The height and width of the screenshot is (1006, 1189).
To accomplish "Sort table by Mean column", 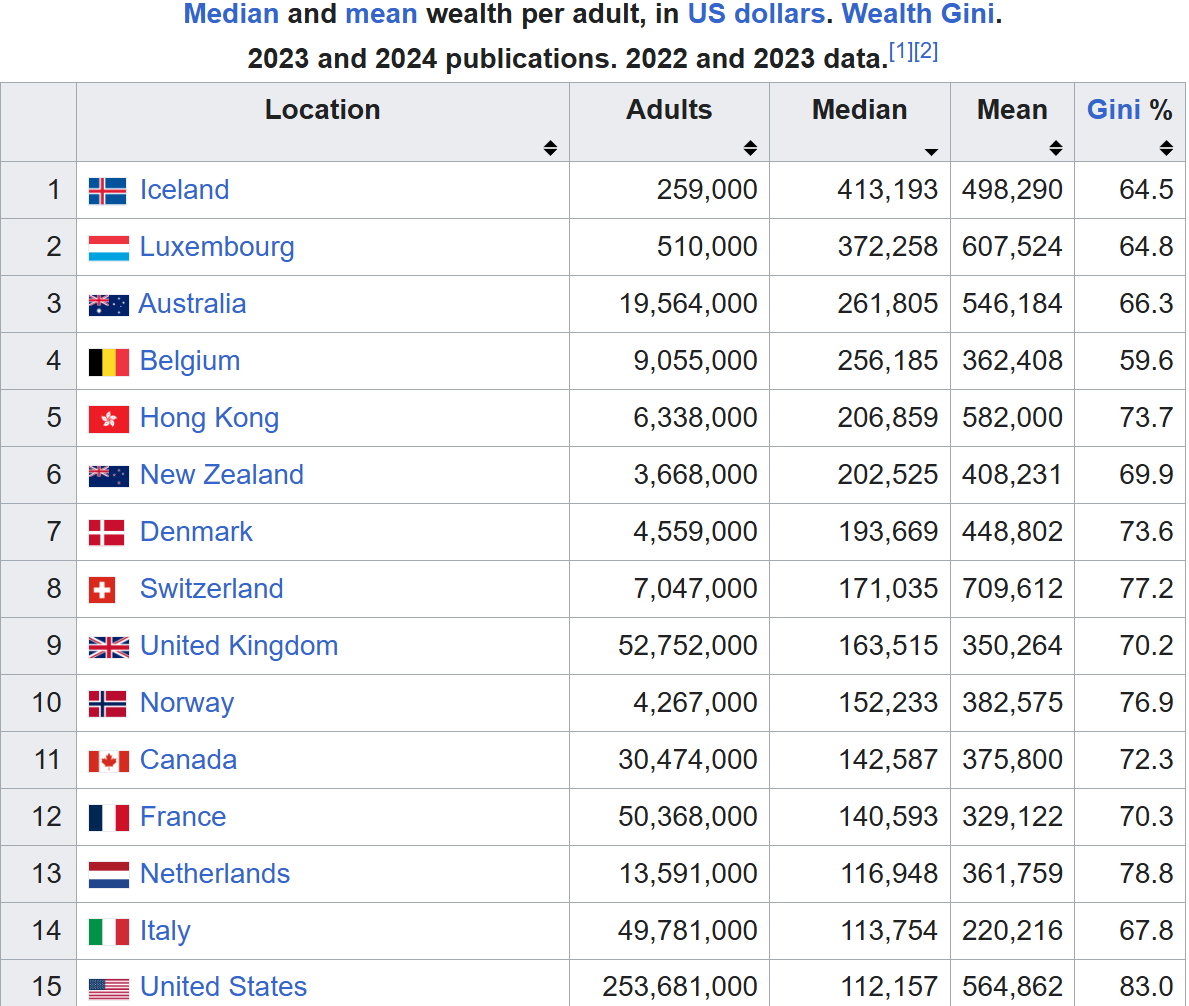I will coord(1056,148).
